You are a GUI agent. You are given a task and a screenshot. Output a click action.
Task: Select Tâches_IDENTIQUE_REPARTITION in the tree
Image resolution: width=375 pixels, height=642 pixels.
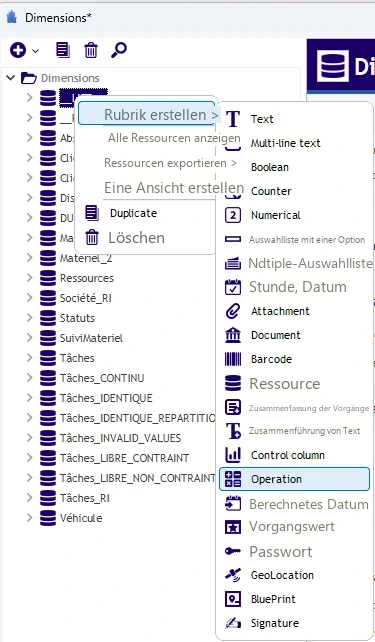(138, 418)
